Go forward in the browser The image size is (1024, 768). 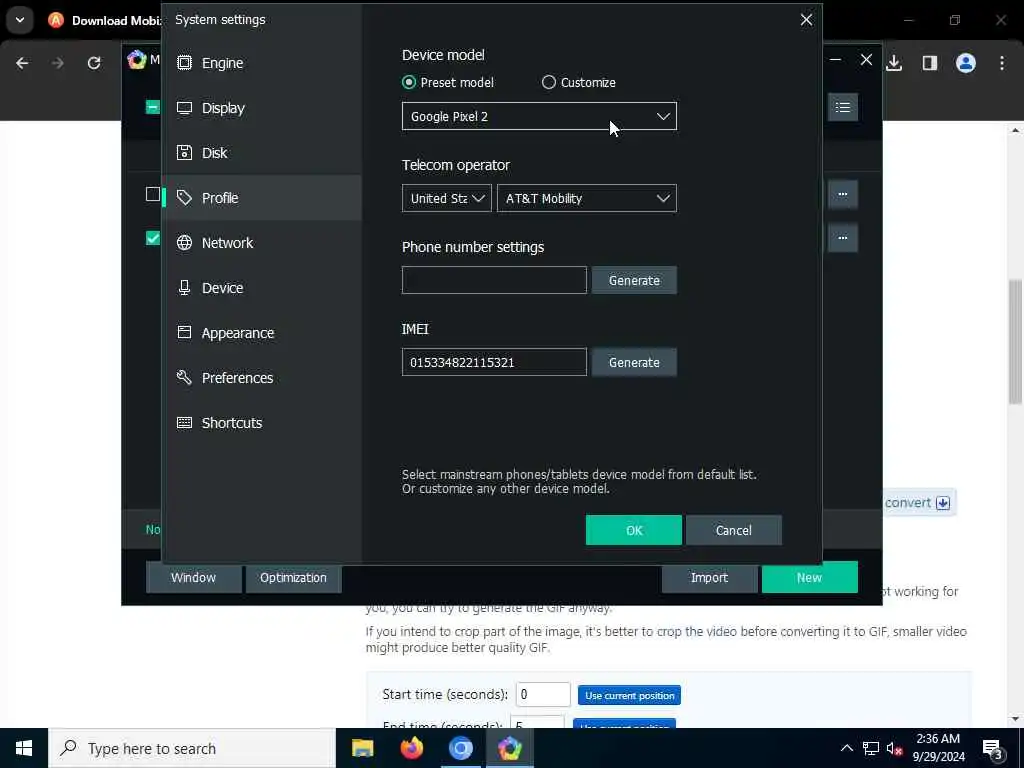(58, 63)
